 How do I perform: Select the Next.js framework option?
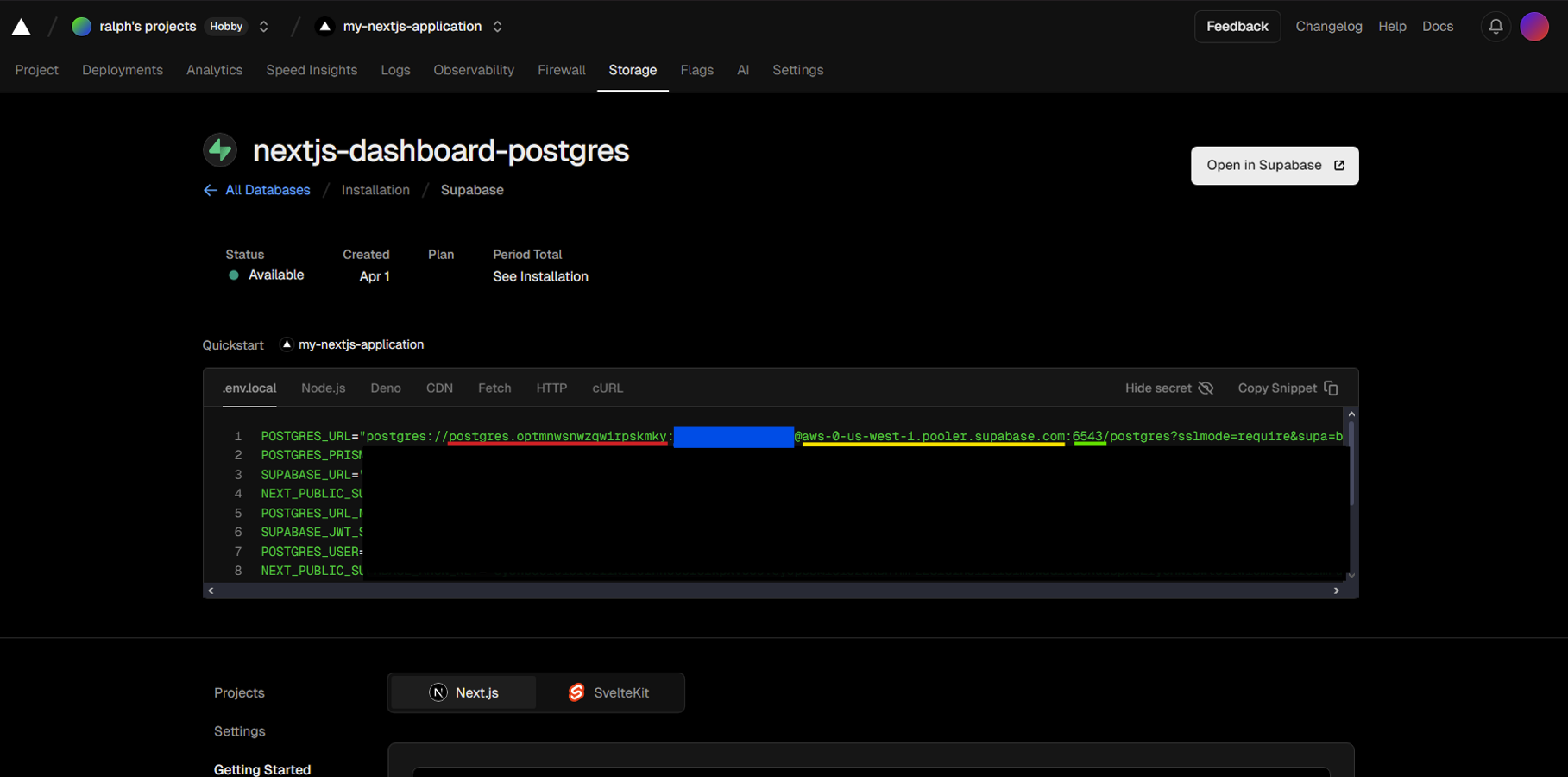click(463, 692)
